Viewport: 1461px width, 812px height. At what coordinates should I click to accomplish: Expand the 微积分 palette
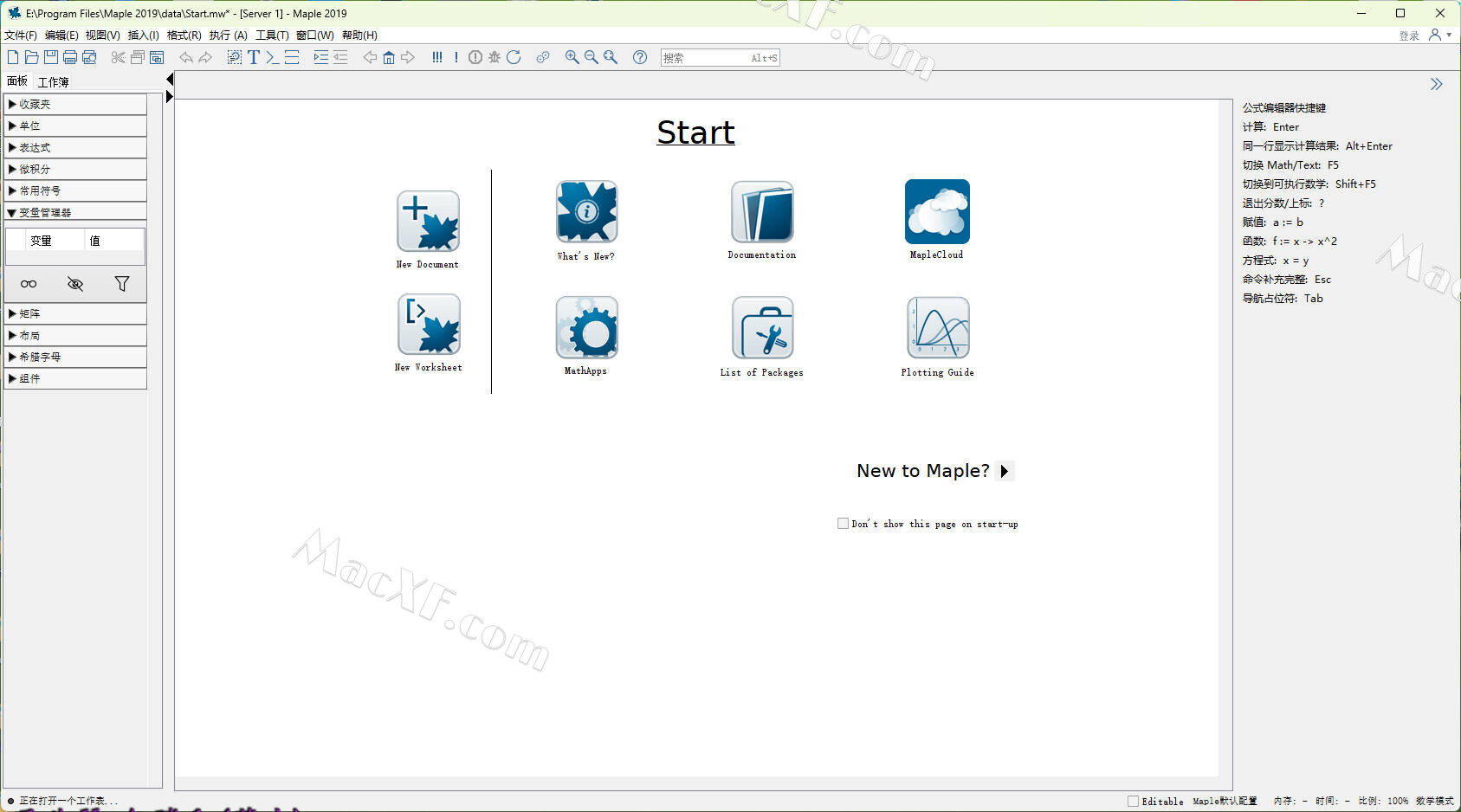click(x=35, y=170)
